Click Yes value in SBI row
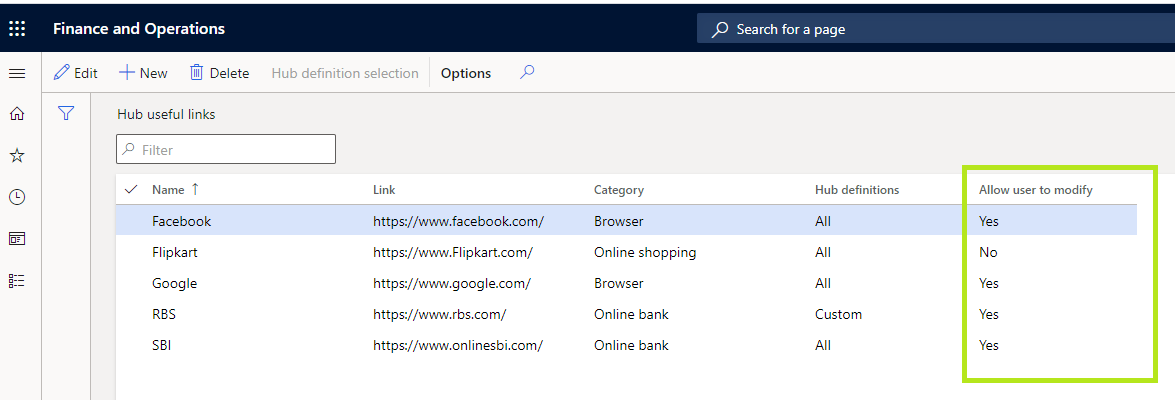 (988, 345)
